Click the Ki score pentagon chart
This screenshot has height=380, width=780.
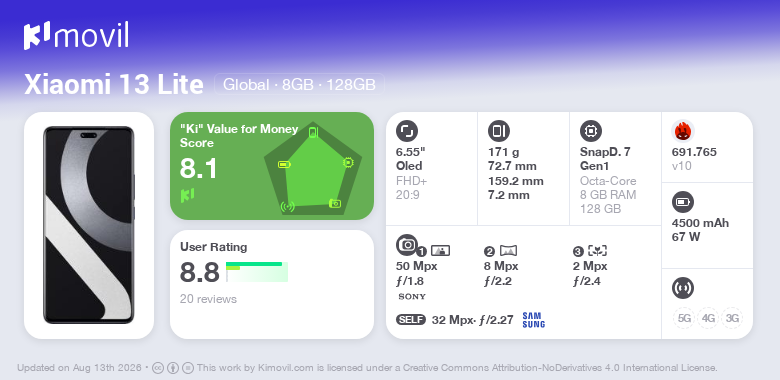click(313, 170)
